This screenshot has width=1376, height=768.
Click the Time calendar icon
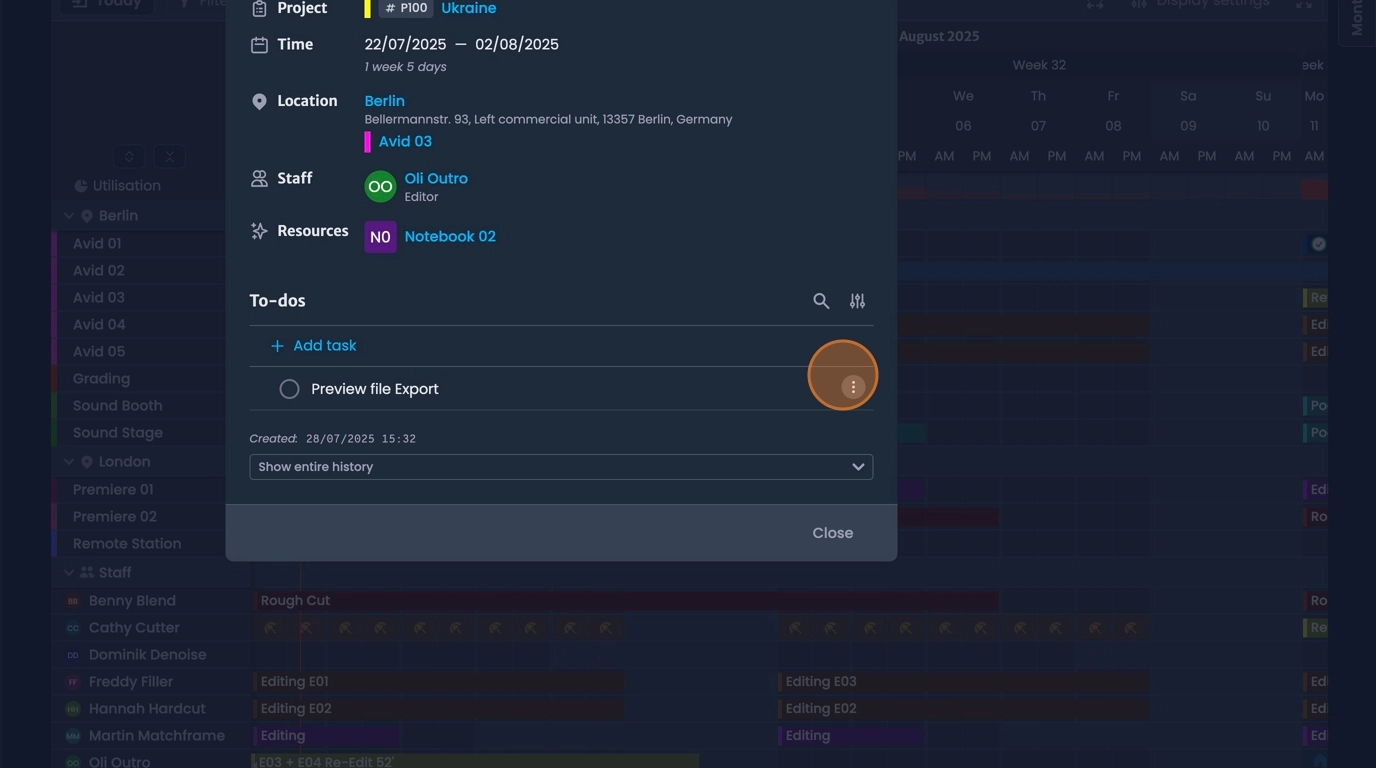(258, 44)
